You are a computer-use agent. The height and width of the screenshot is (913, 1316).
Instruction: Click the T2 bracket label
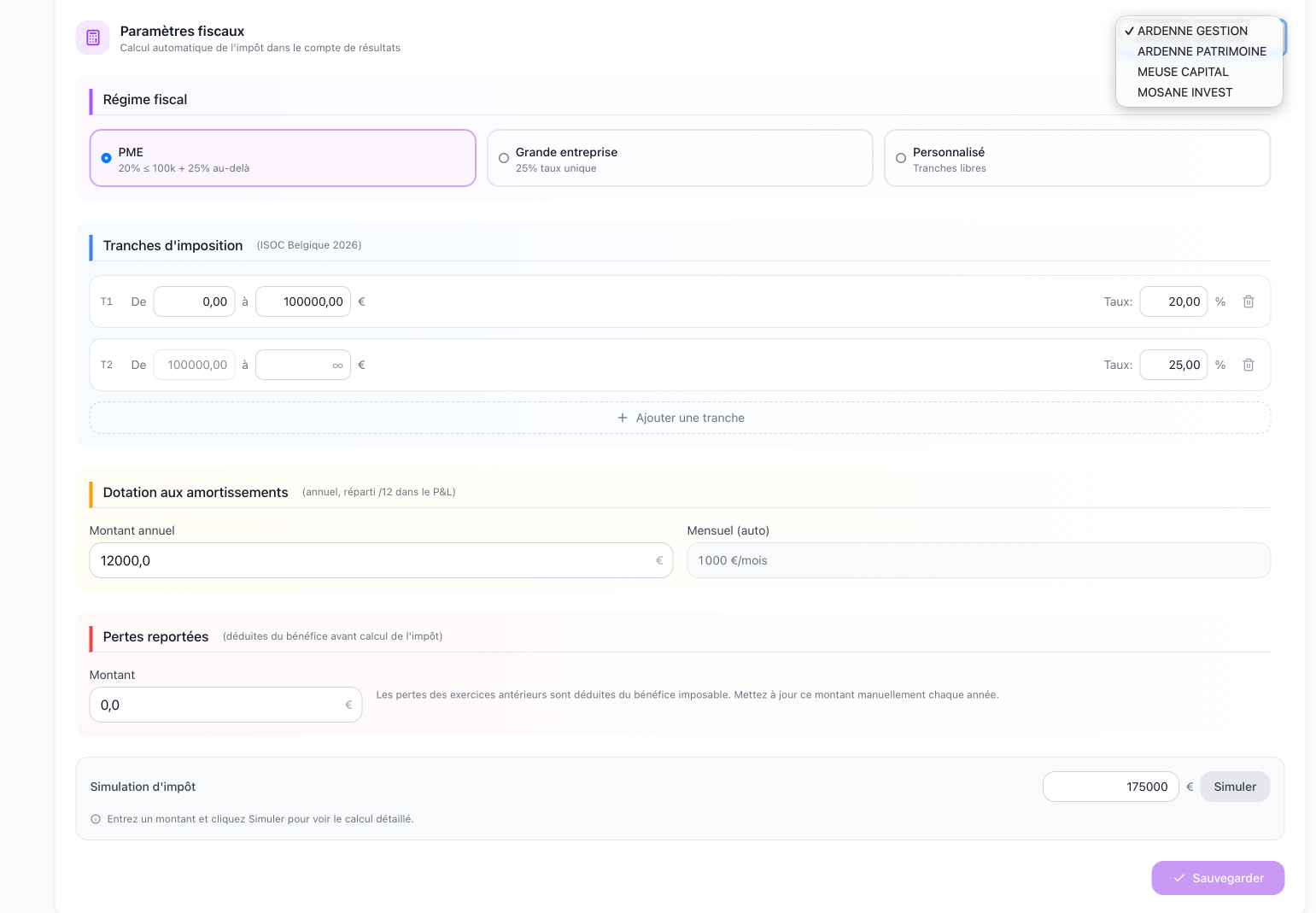coord(107,365)
